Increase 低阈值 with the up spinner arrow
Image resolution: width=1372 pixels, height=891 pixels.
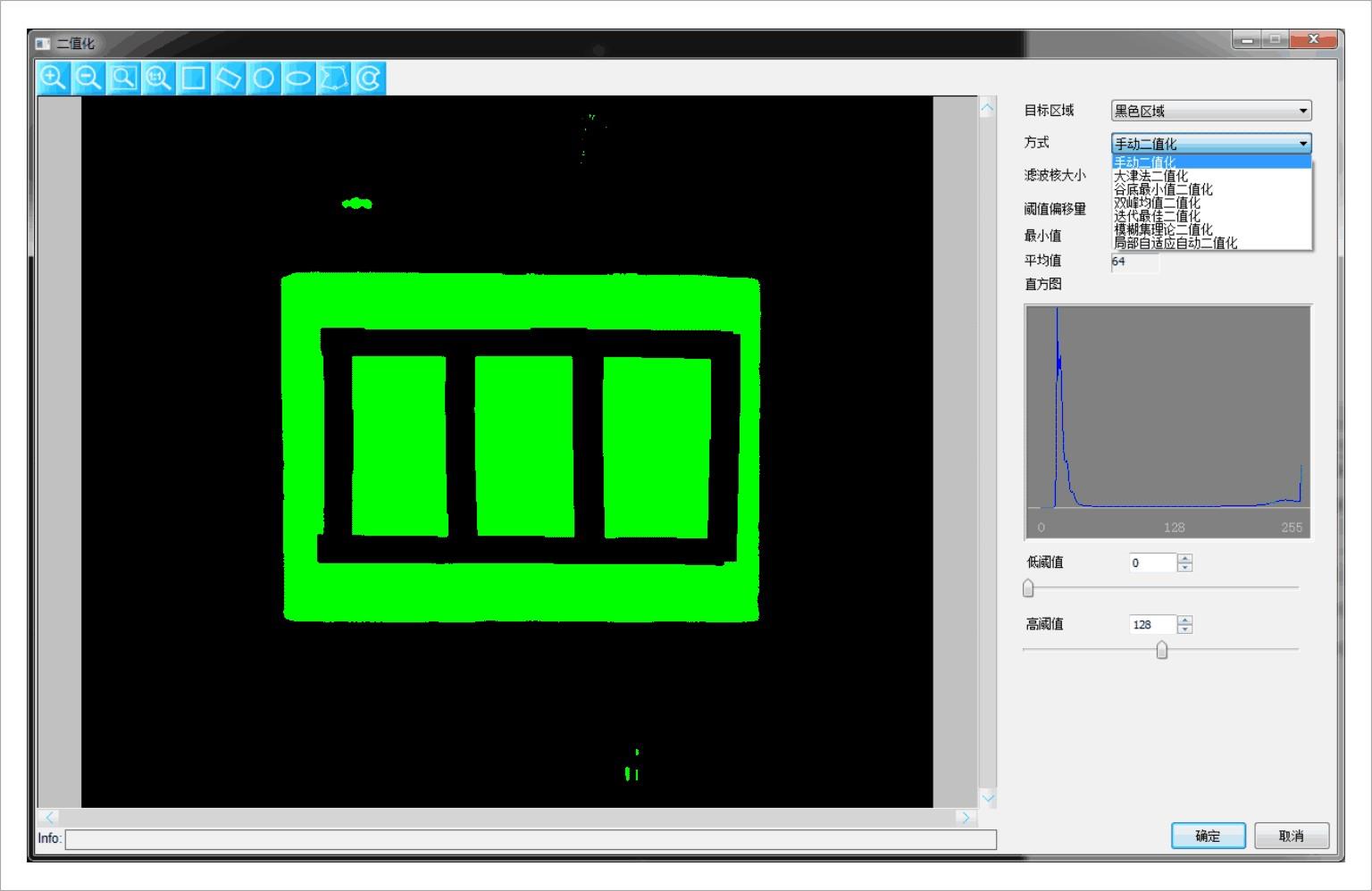point(1185,558)
